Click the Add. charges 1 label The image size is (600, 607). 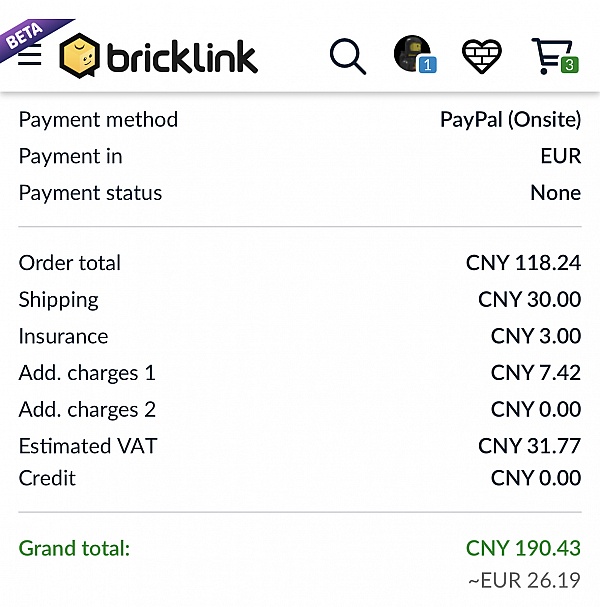click(87, 373)
